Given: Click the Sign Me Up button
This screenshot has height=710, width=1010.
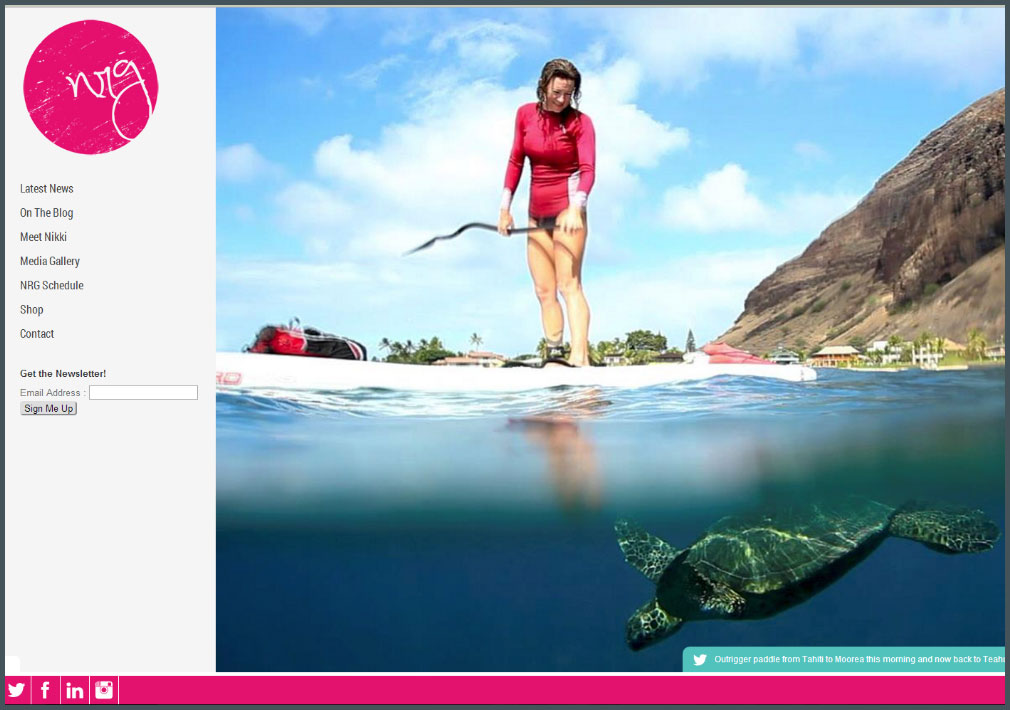Looking at the screenshot, I should (x=48, y=408).
